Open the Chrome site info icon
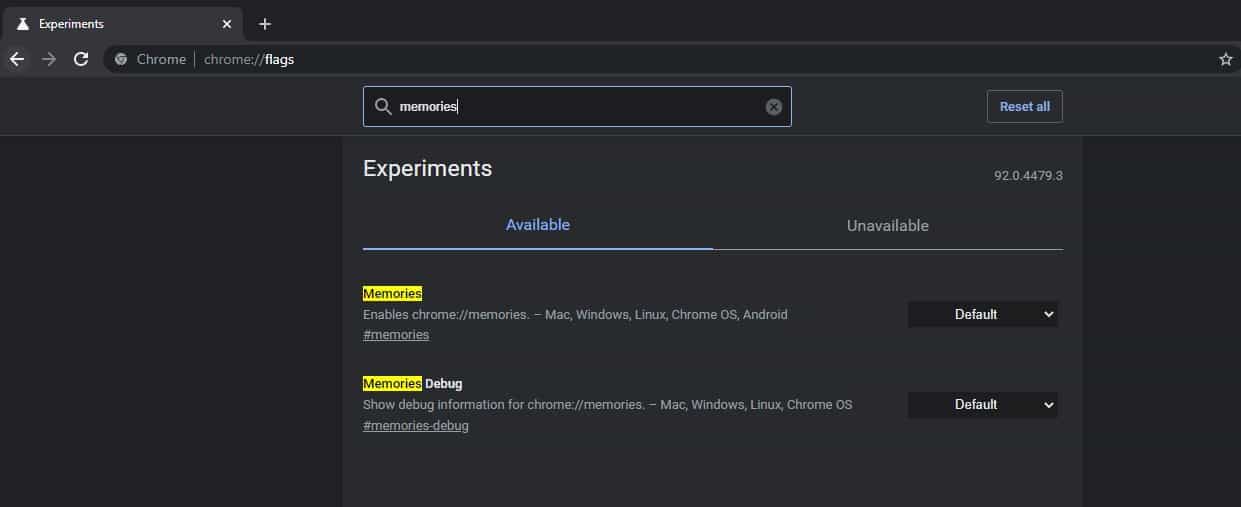This screenshot has height=507, width=1241. [121, 59]
